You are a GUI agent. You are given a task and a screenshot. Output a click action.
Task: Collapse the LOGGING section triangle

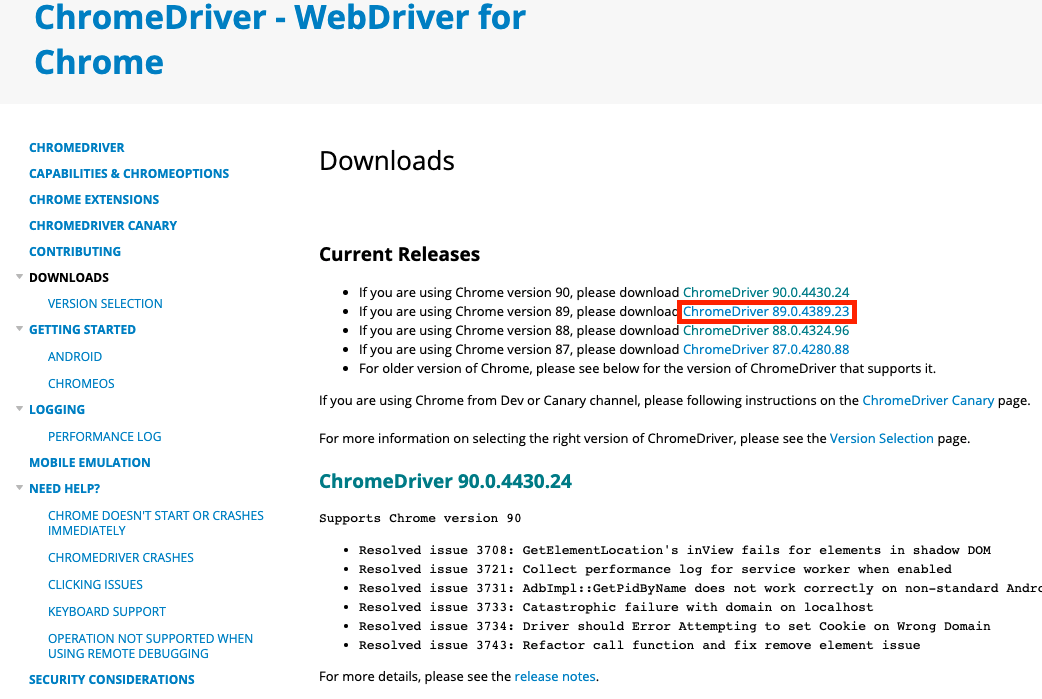[19, 409]
